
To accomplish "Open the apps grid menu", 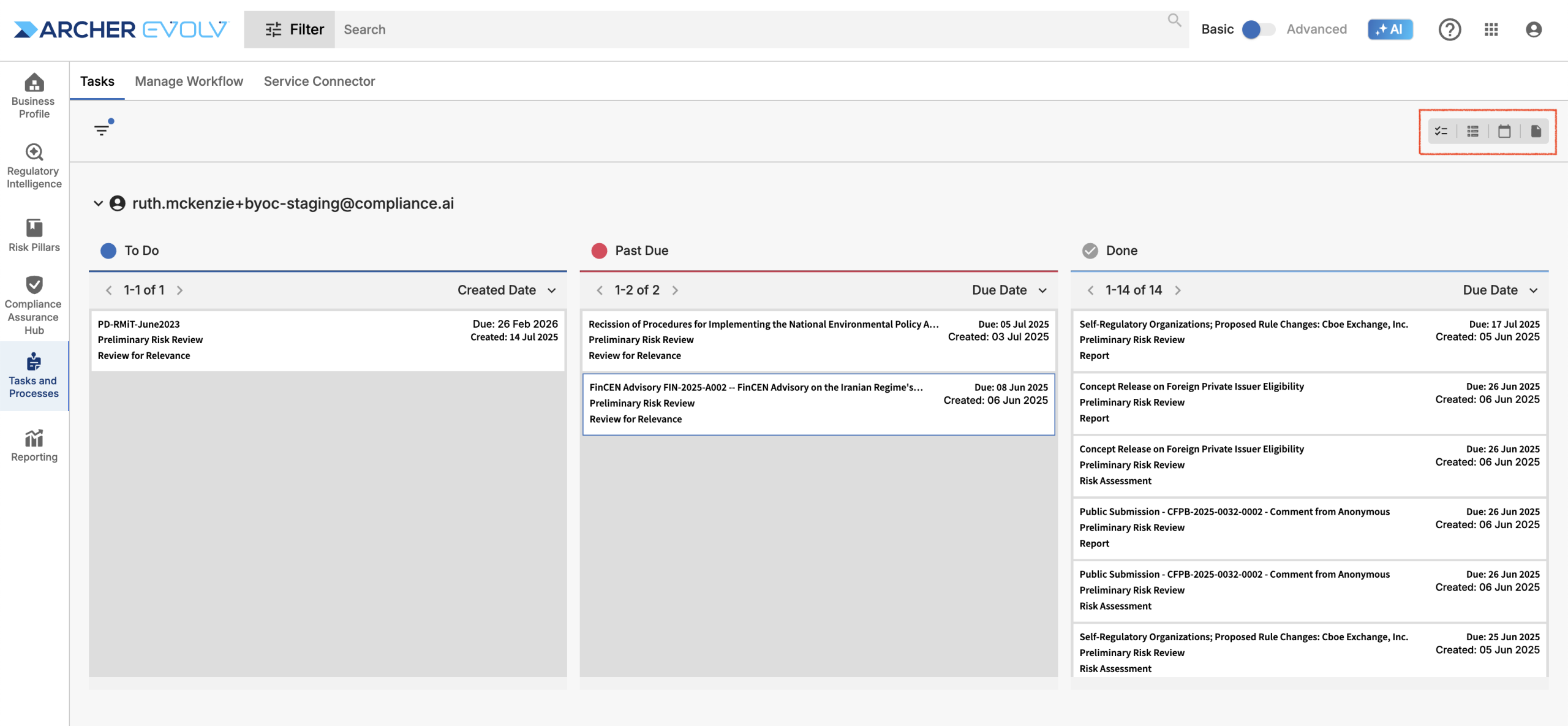I will point(1491,29).
